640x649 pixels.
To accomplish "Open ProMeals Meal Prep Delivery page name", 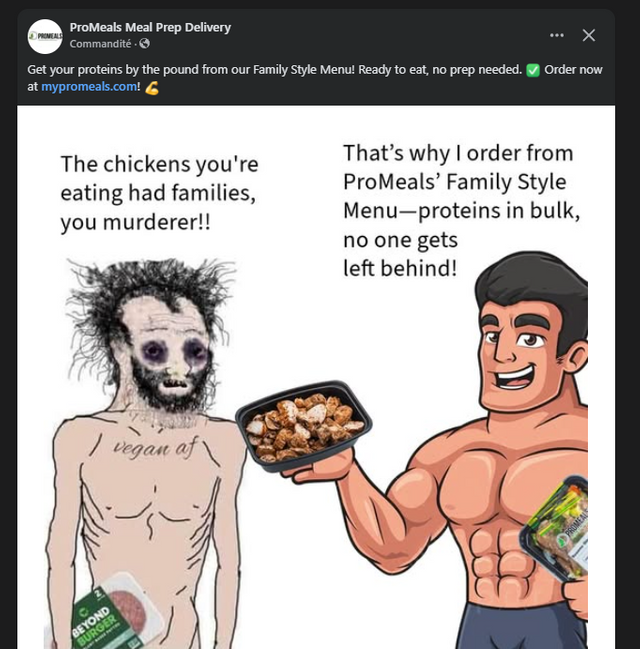I will tap(150, 27).
